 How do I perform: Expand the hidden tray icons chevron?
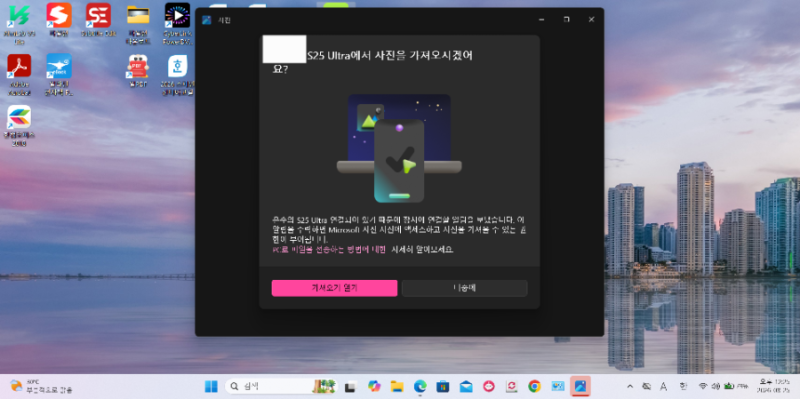click(630, 386)
